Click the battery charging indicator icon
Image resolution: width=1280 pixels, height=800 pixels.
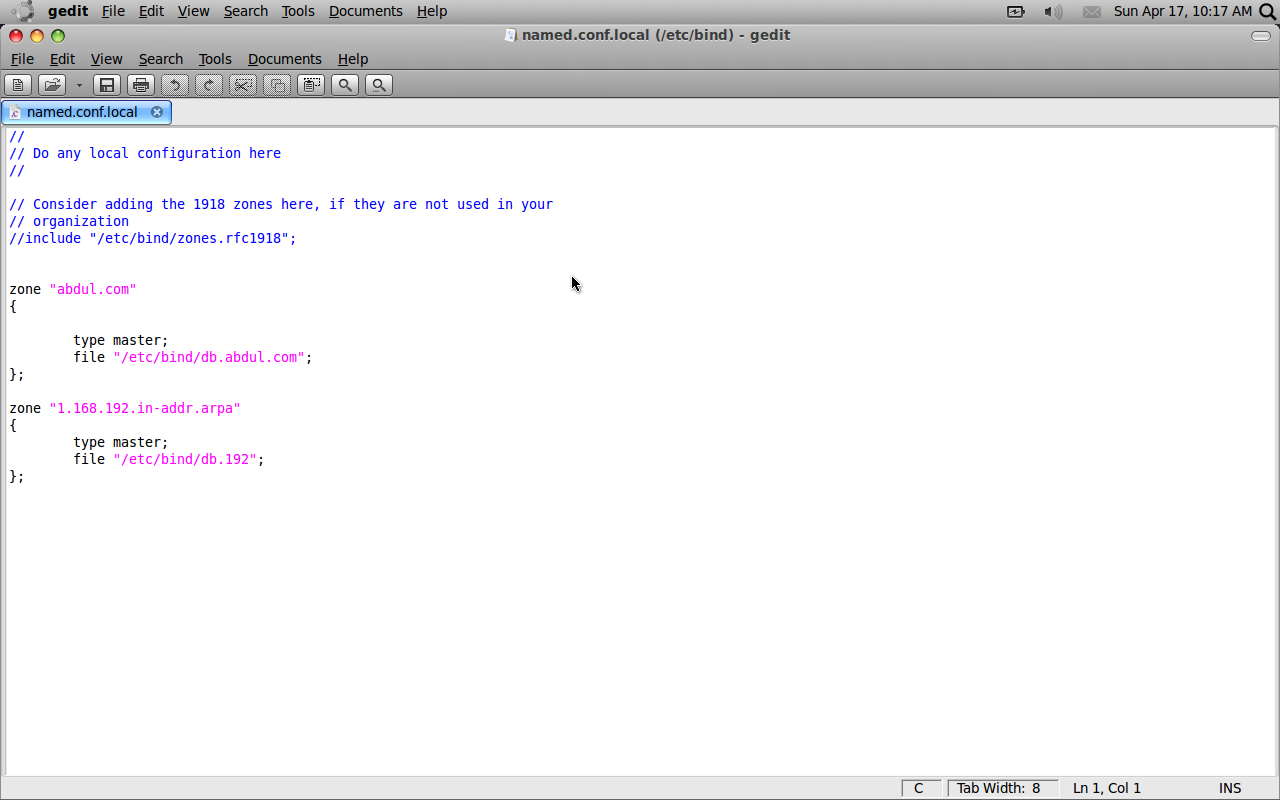[1016, 11]
